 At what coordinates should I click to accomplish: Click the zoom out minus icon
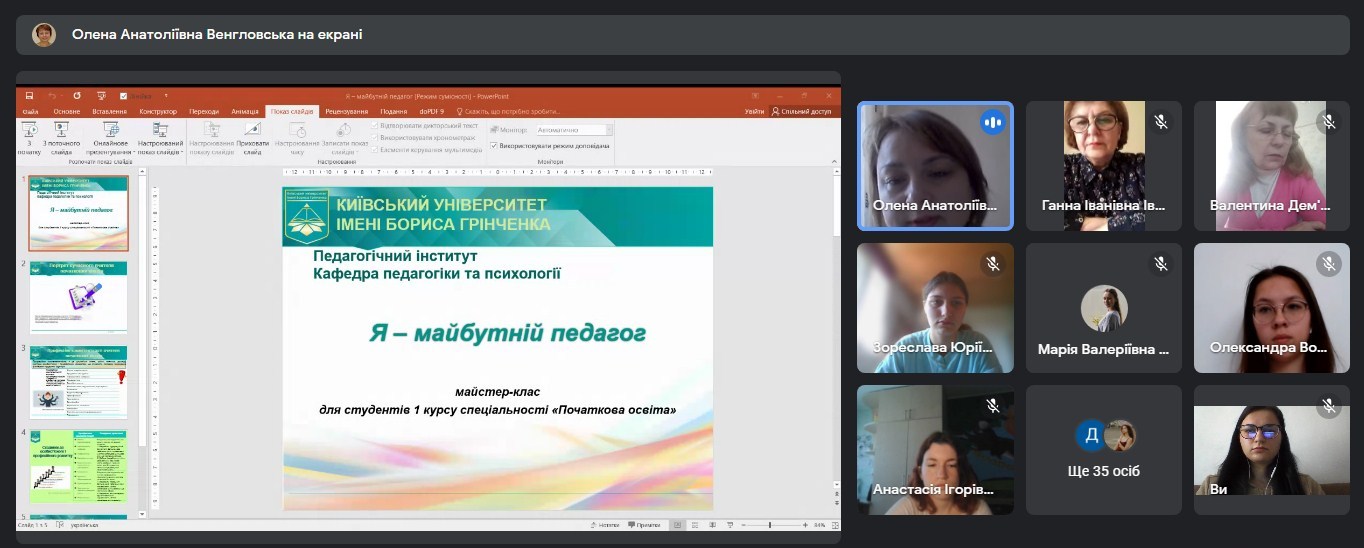(744, 525)
